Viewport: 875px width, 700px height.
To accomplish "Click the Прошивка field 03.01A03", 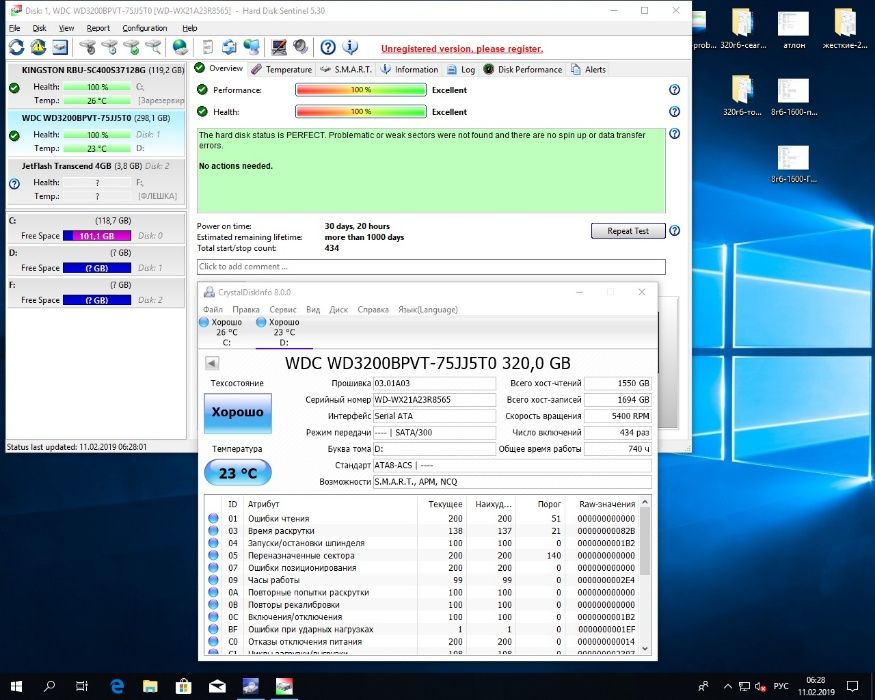I will (x=434, y=383).
